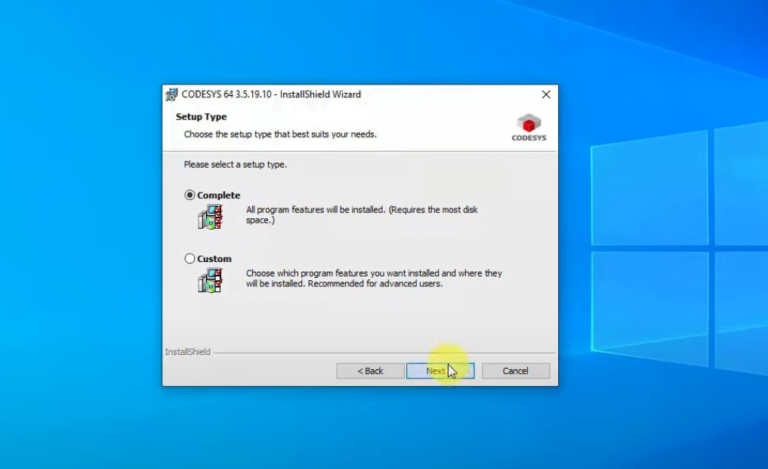The height and width of the screenshot is (469, 768).
Task: Click the bold Complete option label
Action: 219,195
